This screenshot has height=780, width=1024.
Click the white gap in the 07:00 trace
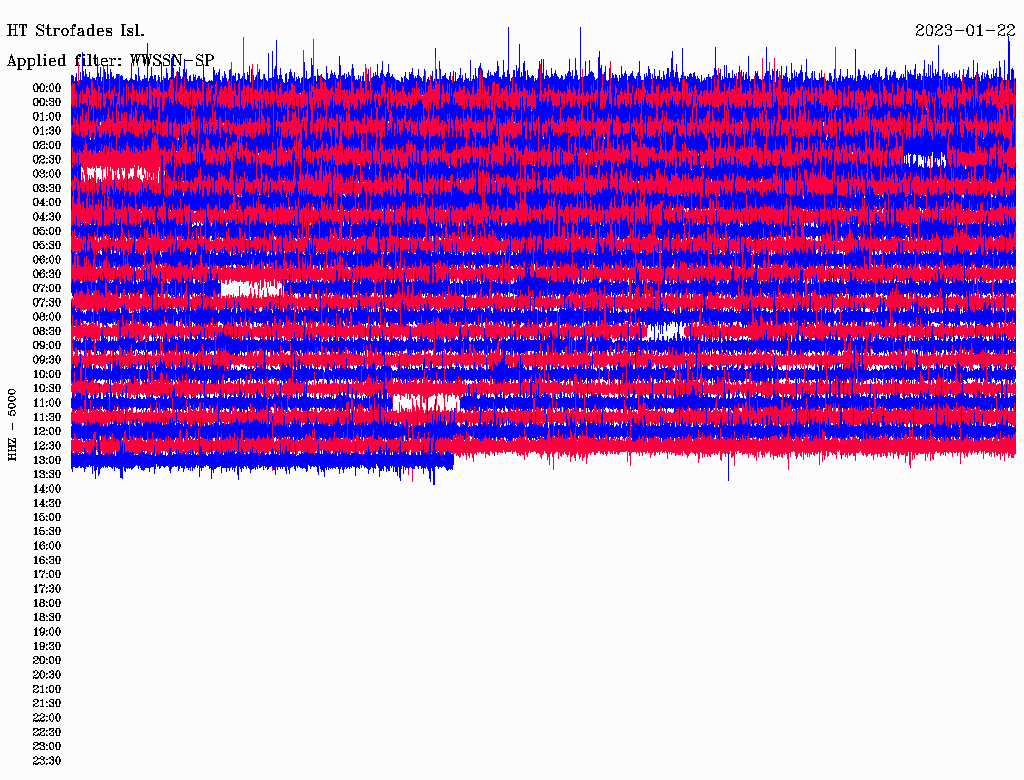pyautogui.click(x=251, y=288)
